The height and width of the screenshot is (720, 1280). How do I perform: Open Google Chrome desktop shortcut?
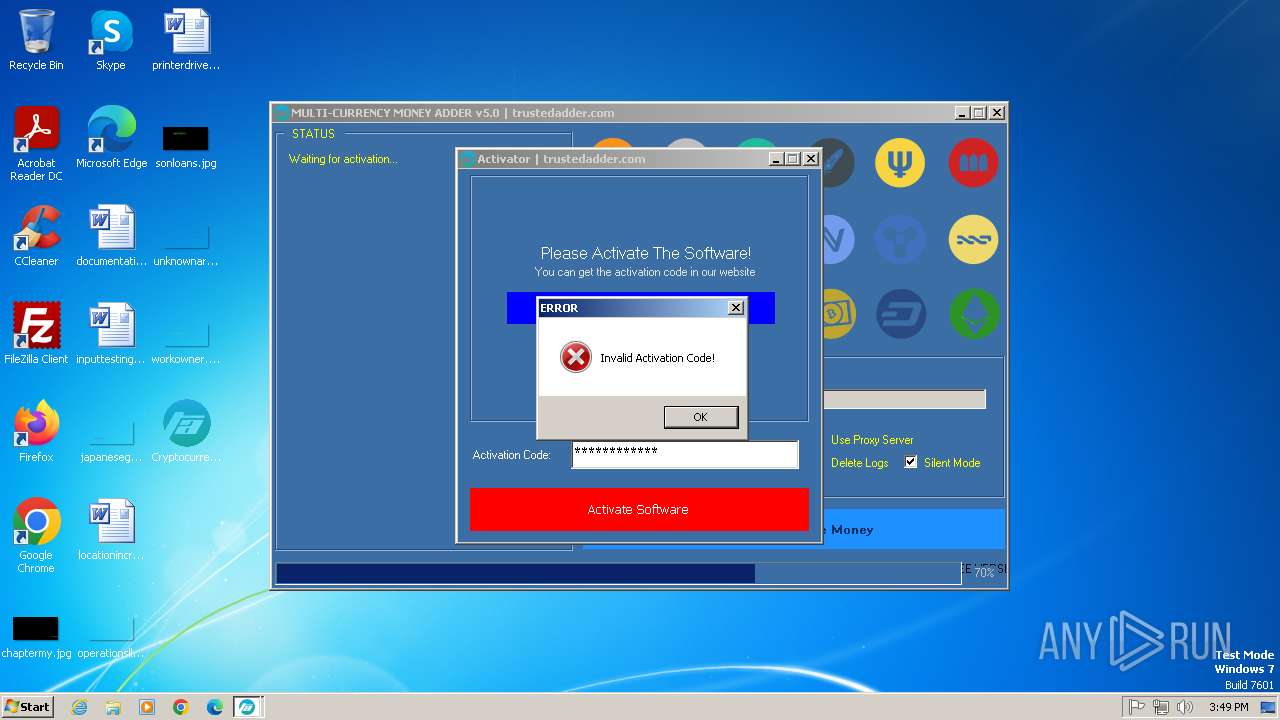(36, 536)
